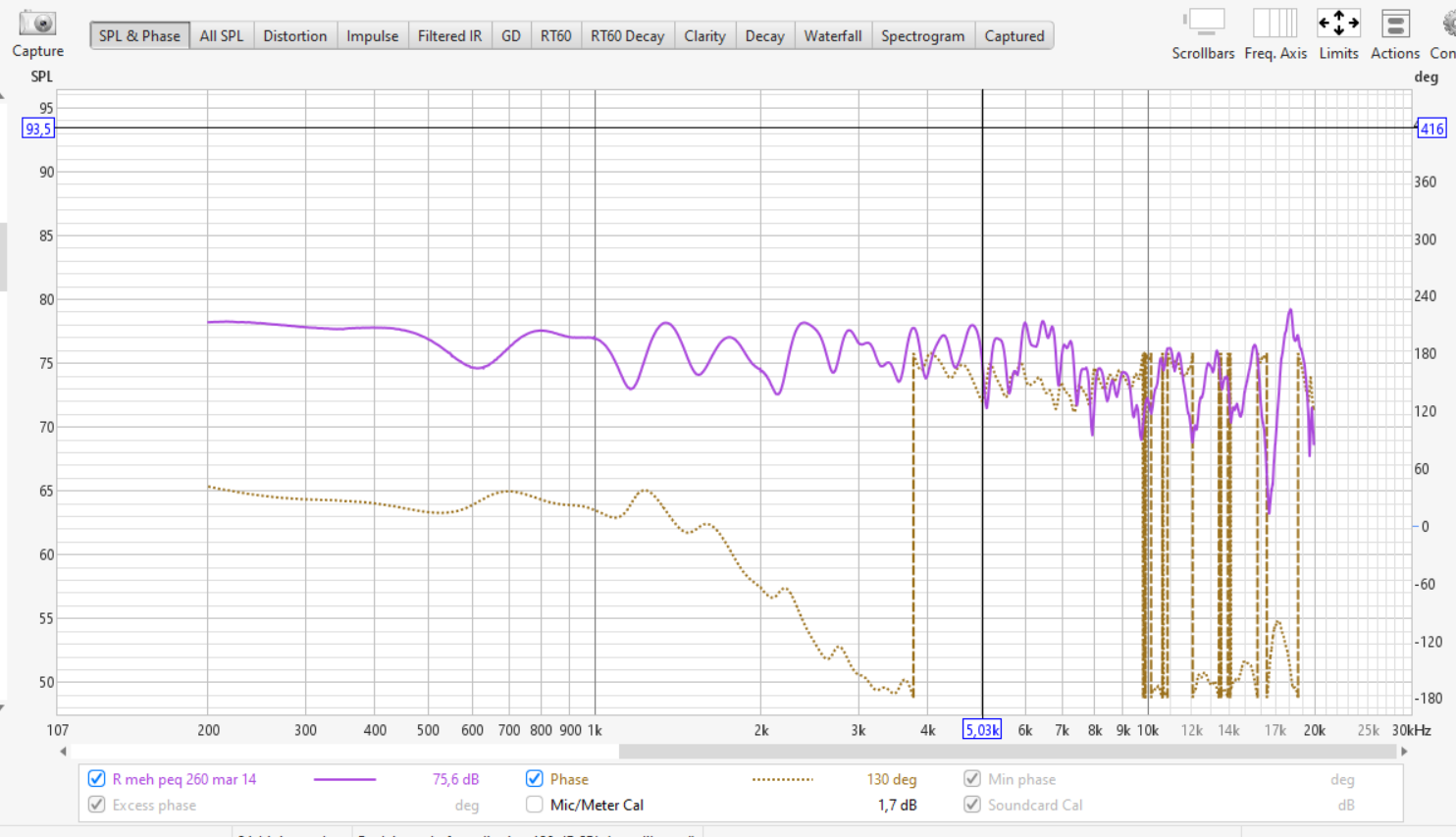Open the Actions menu icon
Viewport: 1456px width, 837px height.
click(x=1394, y=23)
